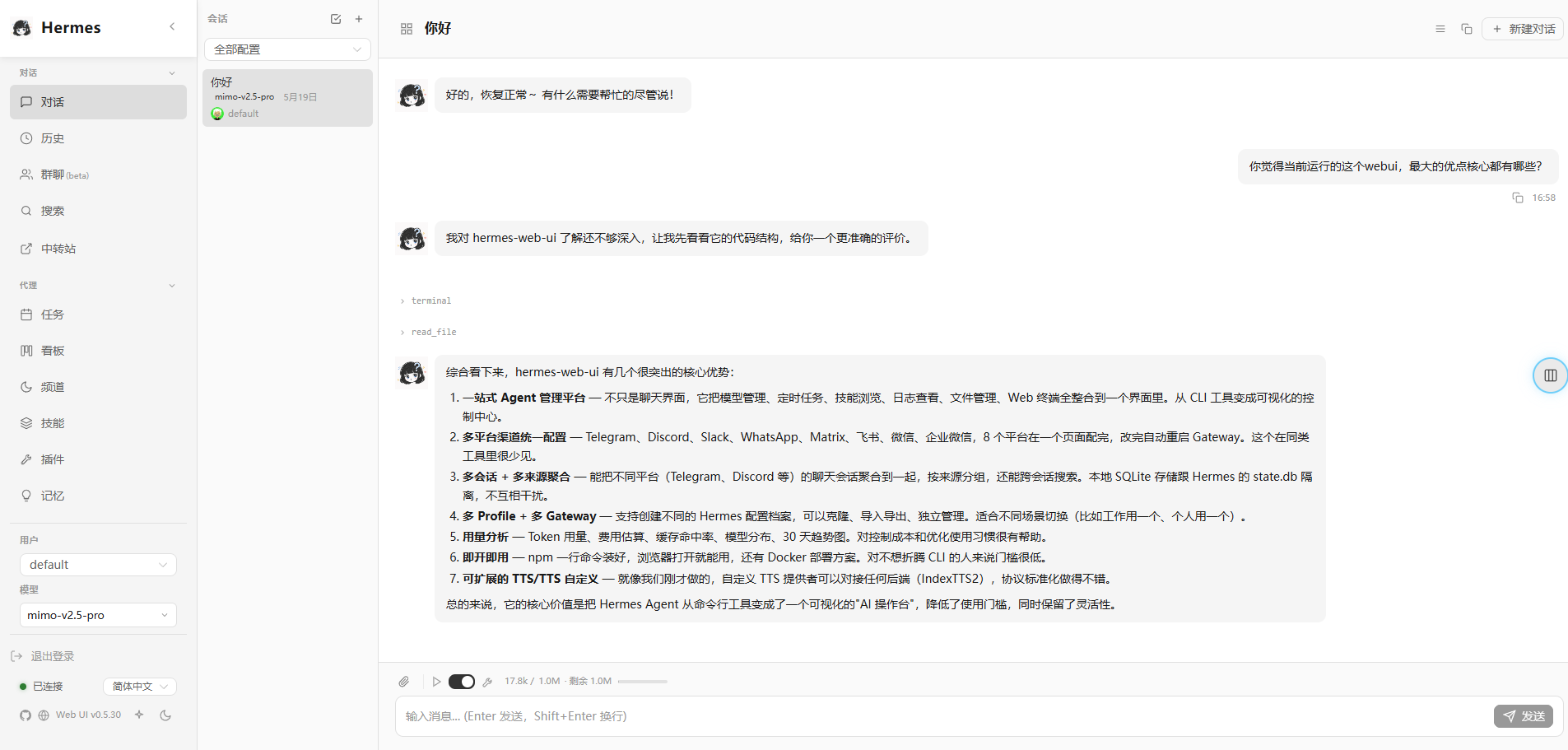This screenshot has height=750, width=1568.
Task: Open 插件 in the sidebar
Action: pos(98,459)
